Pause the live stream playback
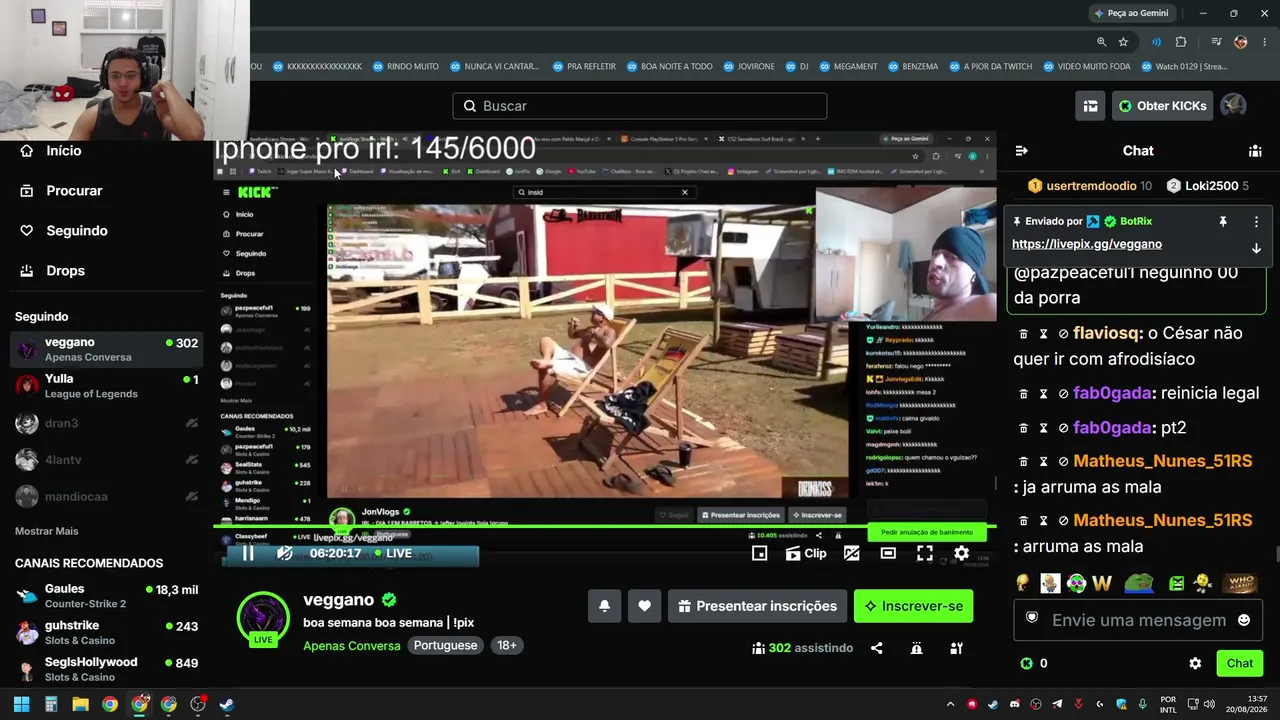Screen dimensions: 1280x720 pos(248,553)
